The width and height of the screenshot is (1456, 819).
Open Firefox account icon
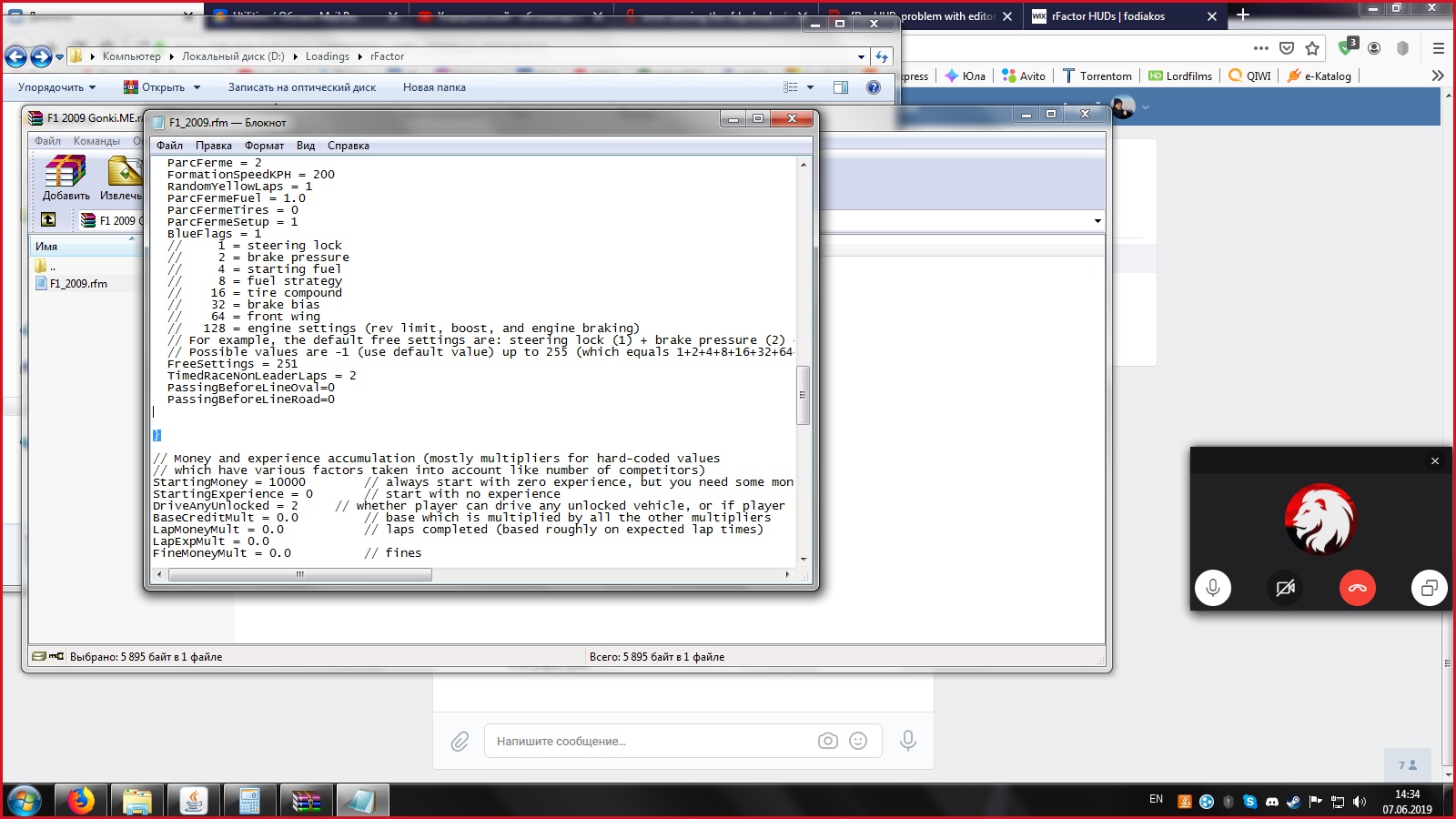click(x=1374, y=48)
